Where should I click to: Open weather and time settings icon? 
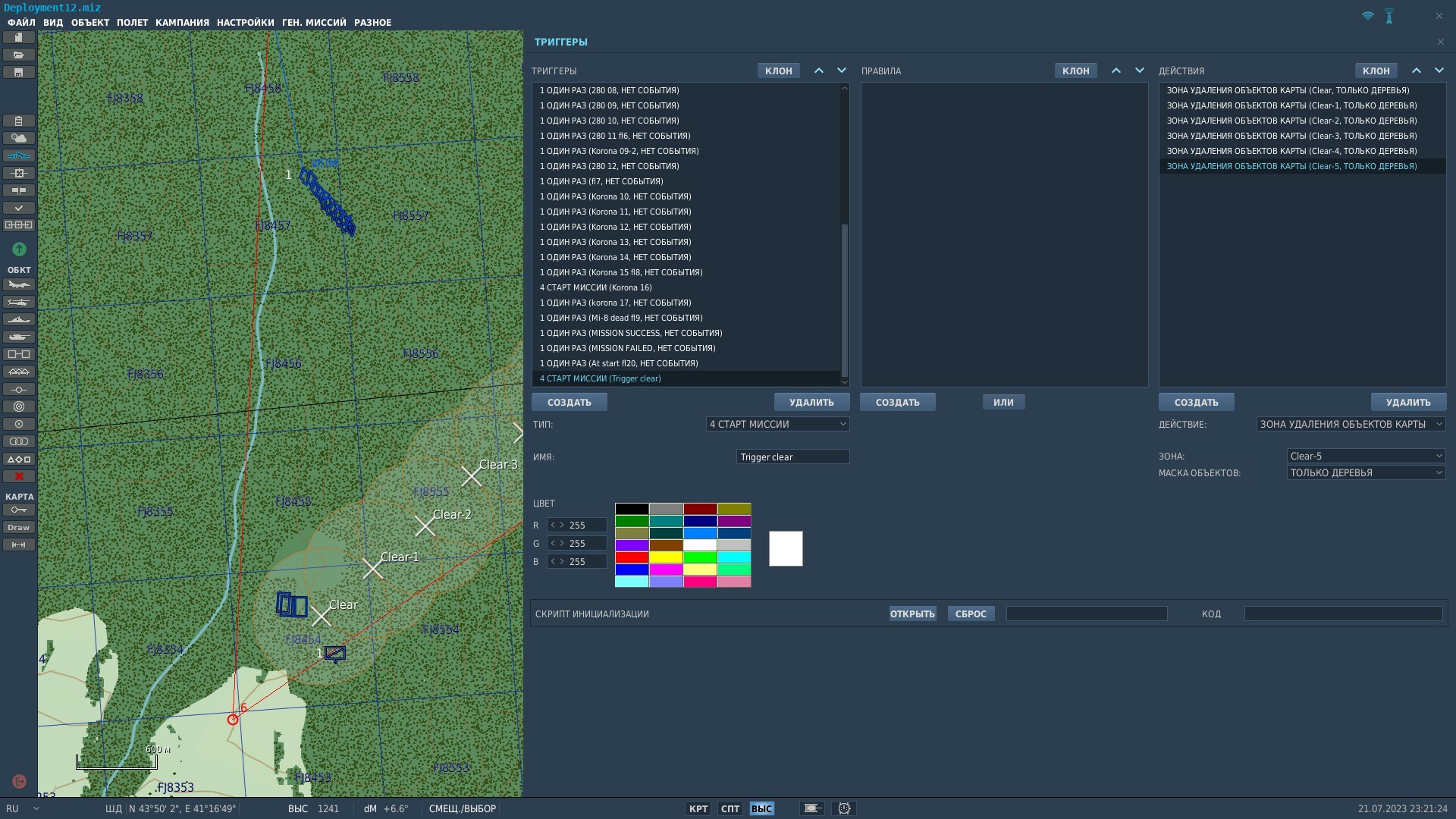click(19, 138)
